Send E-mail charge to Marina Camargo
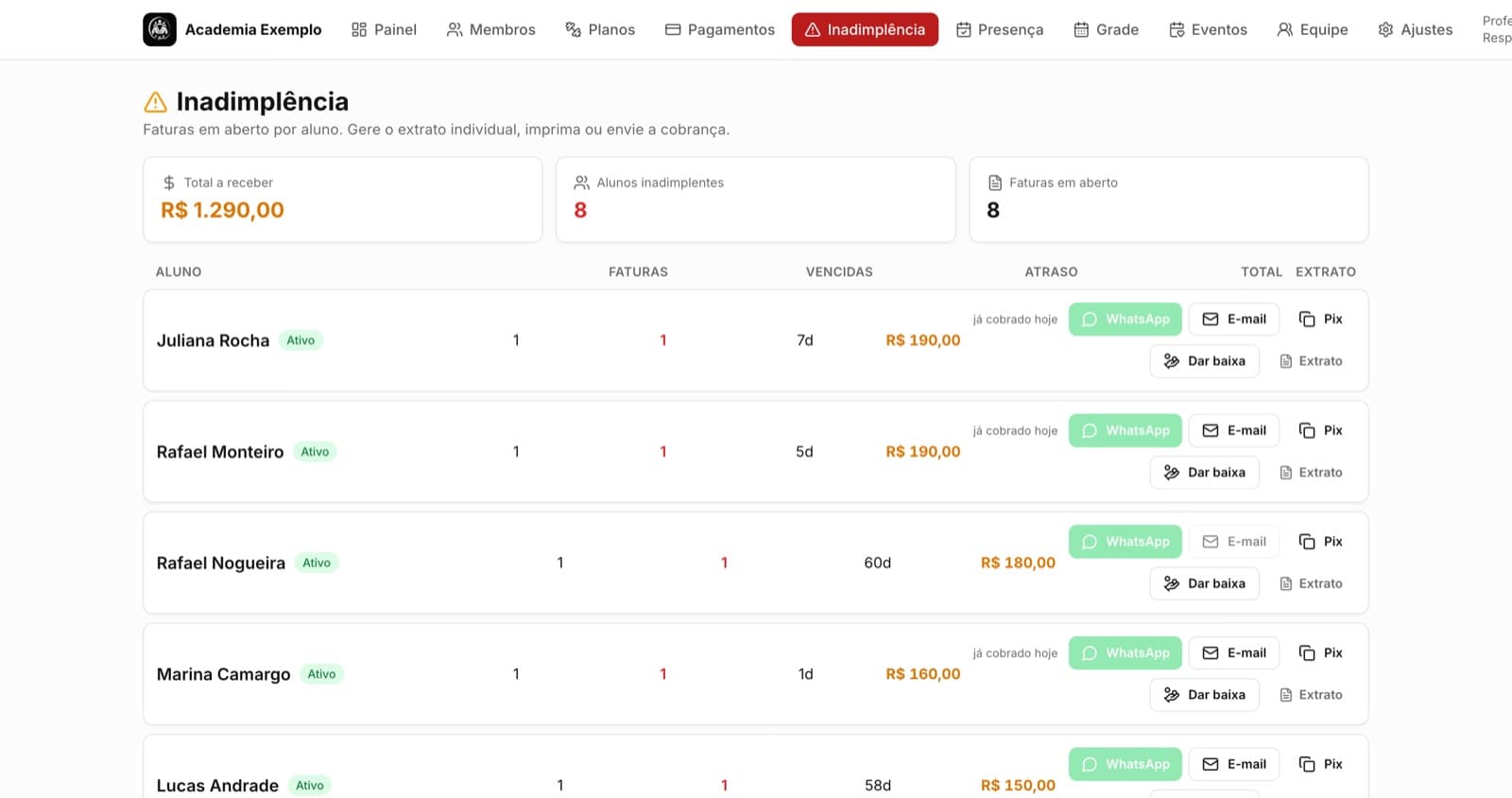The height and width of the screenshot is (798, 1512). coord(1234,652)
